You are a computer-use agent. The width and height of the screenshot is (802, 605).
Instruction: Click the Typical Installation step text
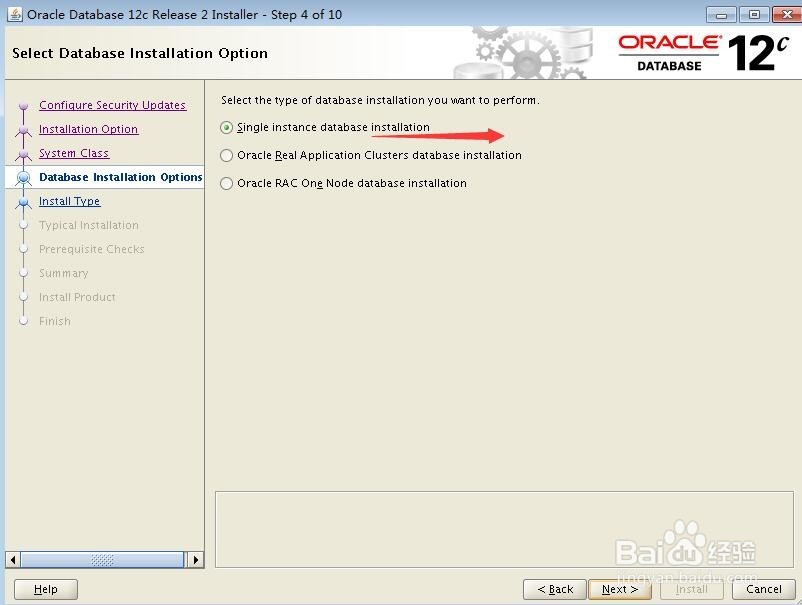point(88,225)
